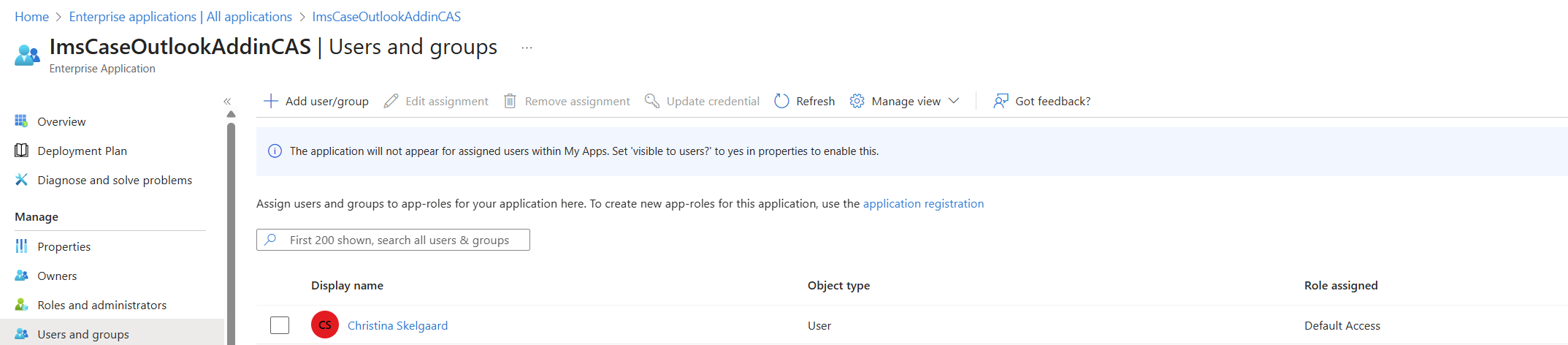Screen dimensions: 1568x345
Task: Click the Remove assignment trash icon
Action: [510, 101]
